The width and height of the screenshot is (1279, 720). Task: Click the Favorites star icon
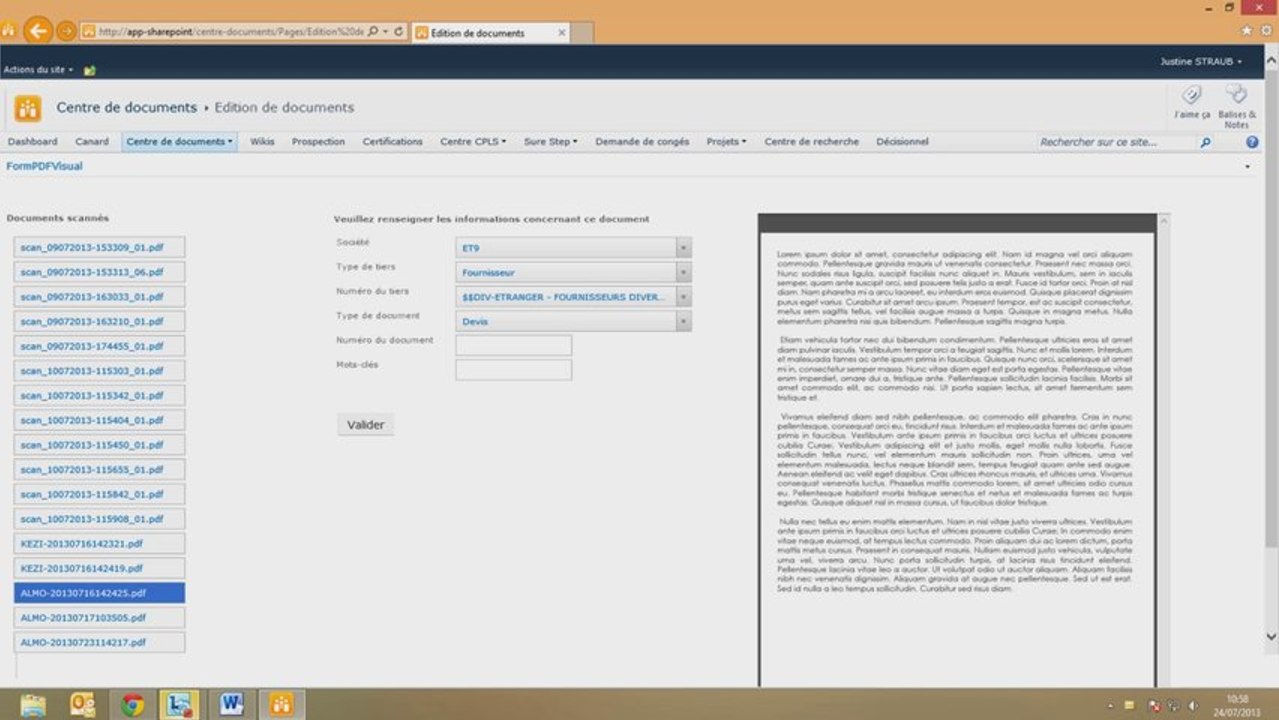[1246, 31]
